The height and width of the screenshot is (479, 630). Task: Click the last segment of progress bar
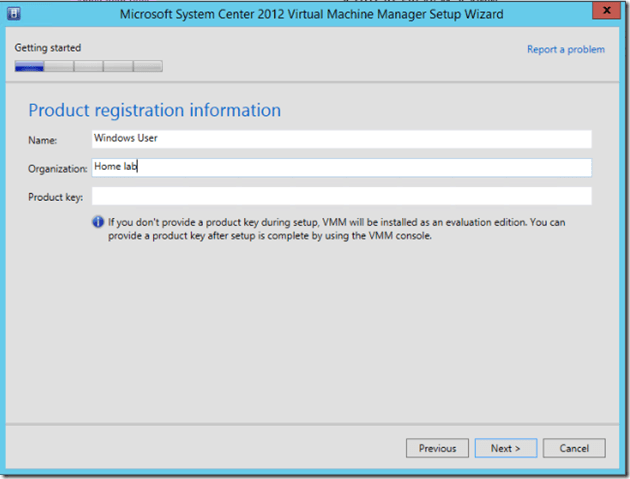148,67
